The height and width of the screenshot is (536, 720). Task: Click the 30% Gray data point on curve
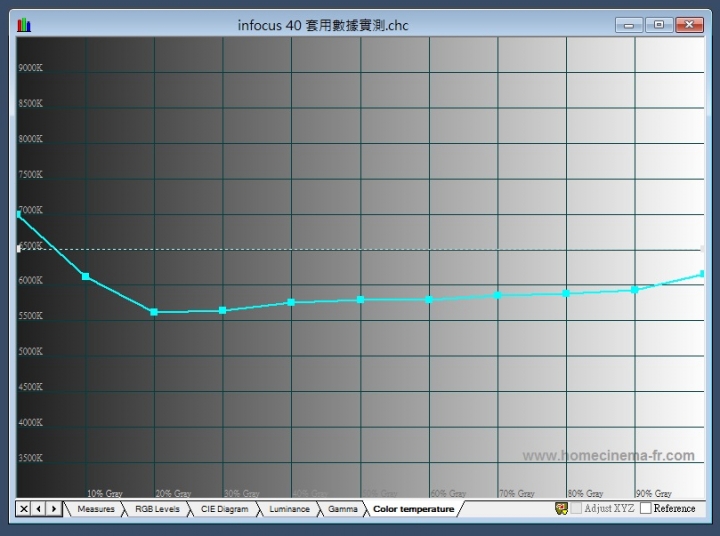222,310
